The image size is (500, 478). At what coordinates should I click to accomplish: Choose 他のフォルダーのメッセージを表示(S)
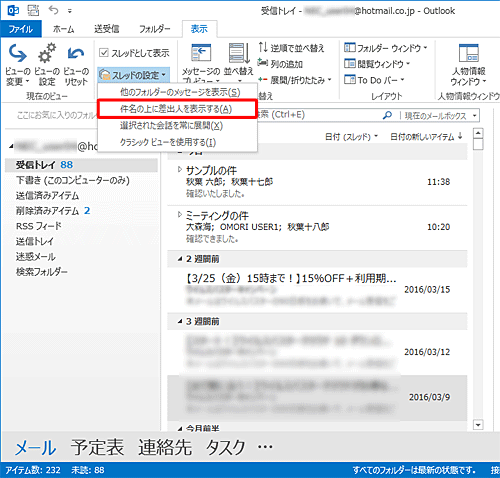177,92
